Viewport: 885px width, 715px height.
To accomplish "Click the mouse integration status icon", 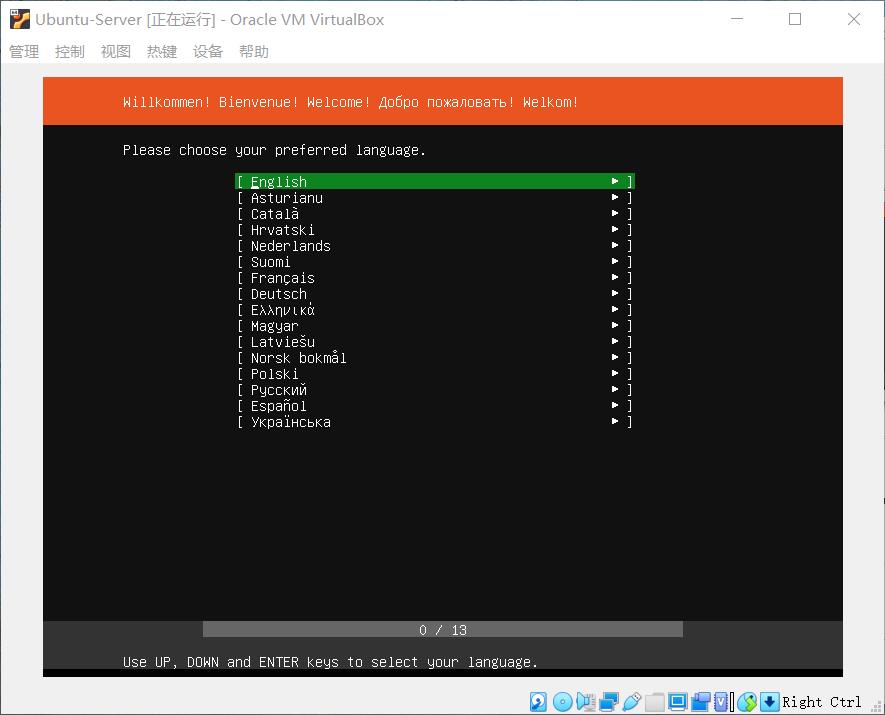I will [x=748, y=702].
